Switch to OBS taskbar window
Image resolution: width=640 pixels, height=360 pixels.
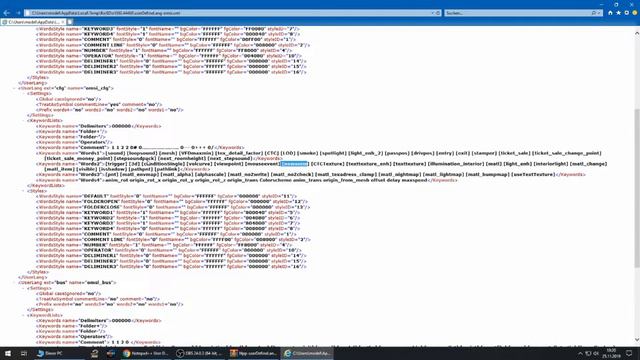point(200,353)
